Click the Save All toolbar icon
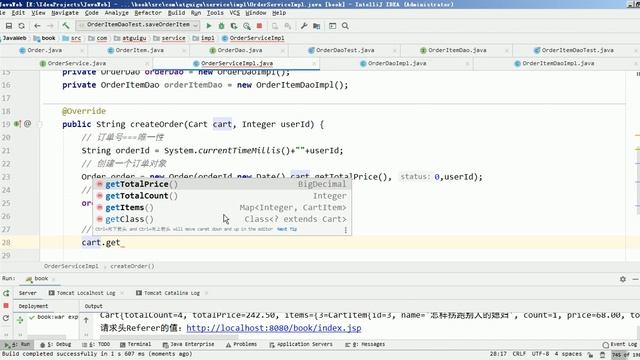Viewport: 640px width, 360px height. pos(9,26)
